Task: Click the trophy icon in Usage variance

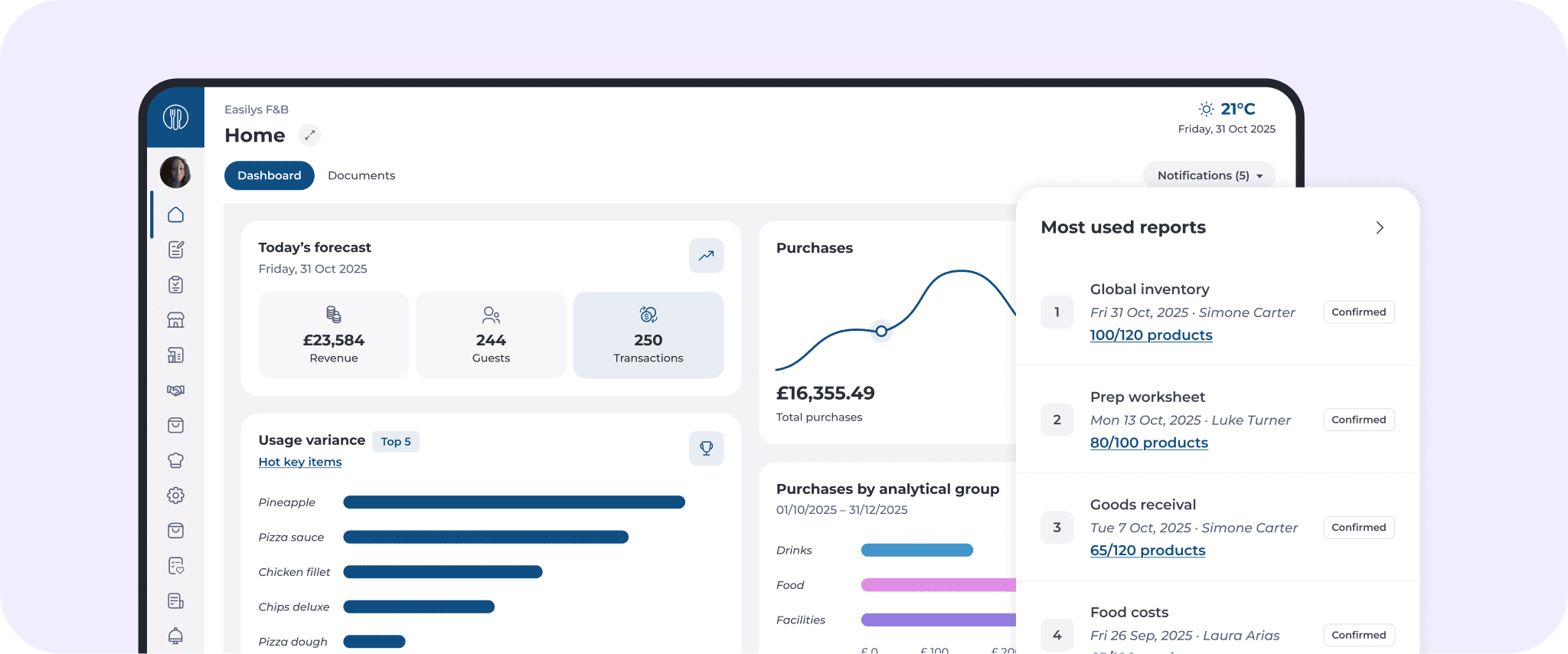Action: (x=706, y=448)
